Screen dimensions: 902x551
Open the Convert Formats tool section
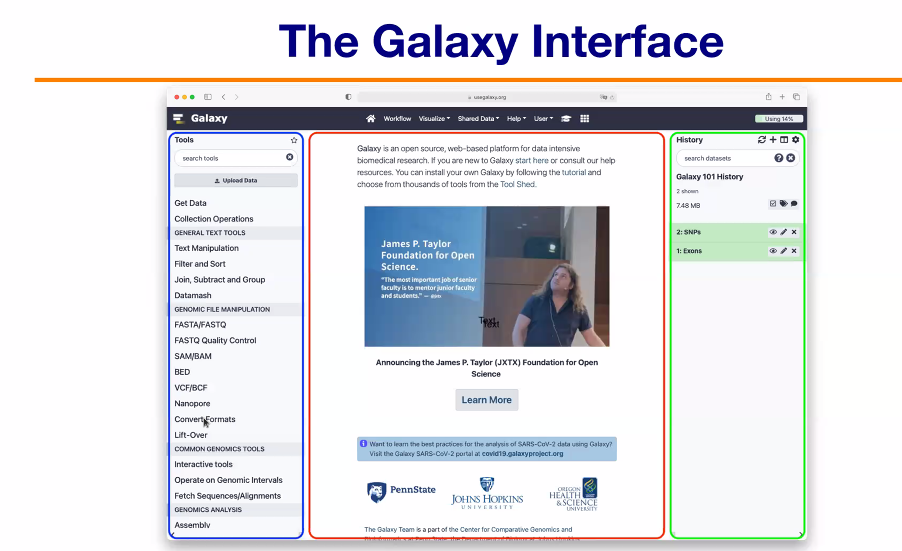click(x=205, y=419)
